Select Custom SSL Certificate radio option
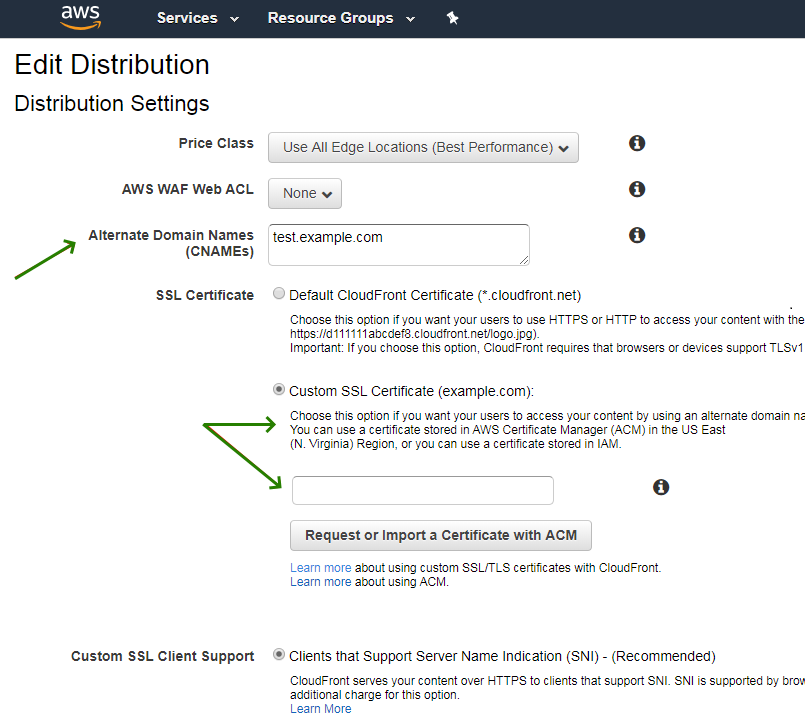Image resolution: width=805 pixels, height=726 pixels. click(279, 389)
